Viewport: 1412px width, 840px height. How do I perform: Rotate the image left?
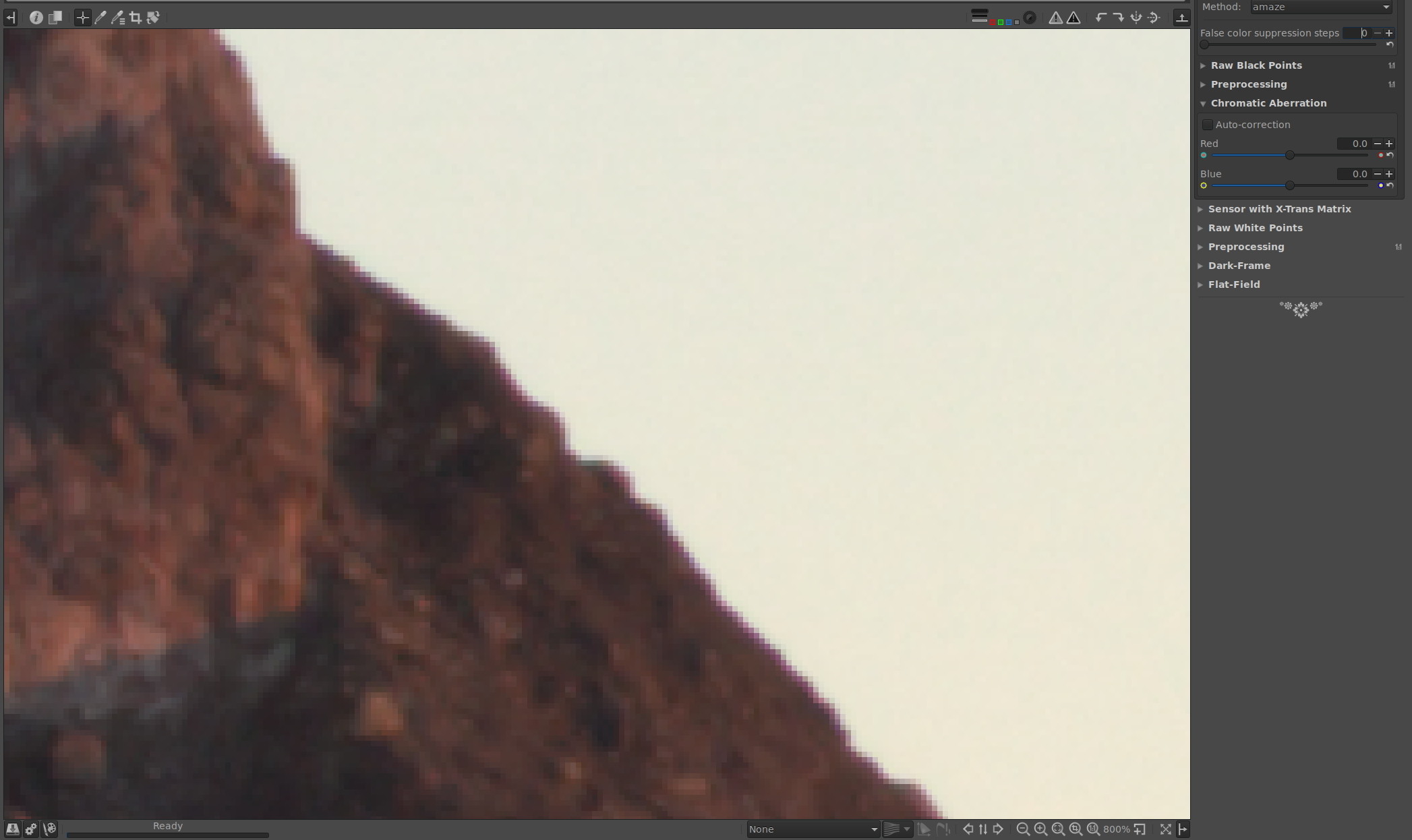(x=1101, y=18)
